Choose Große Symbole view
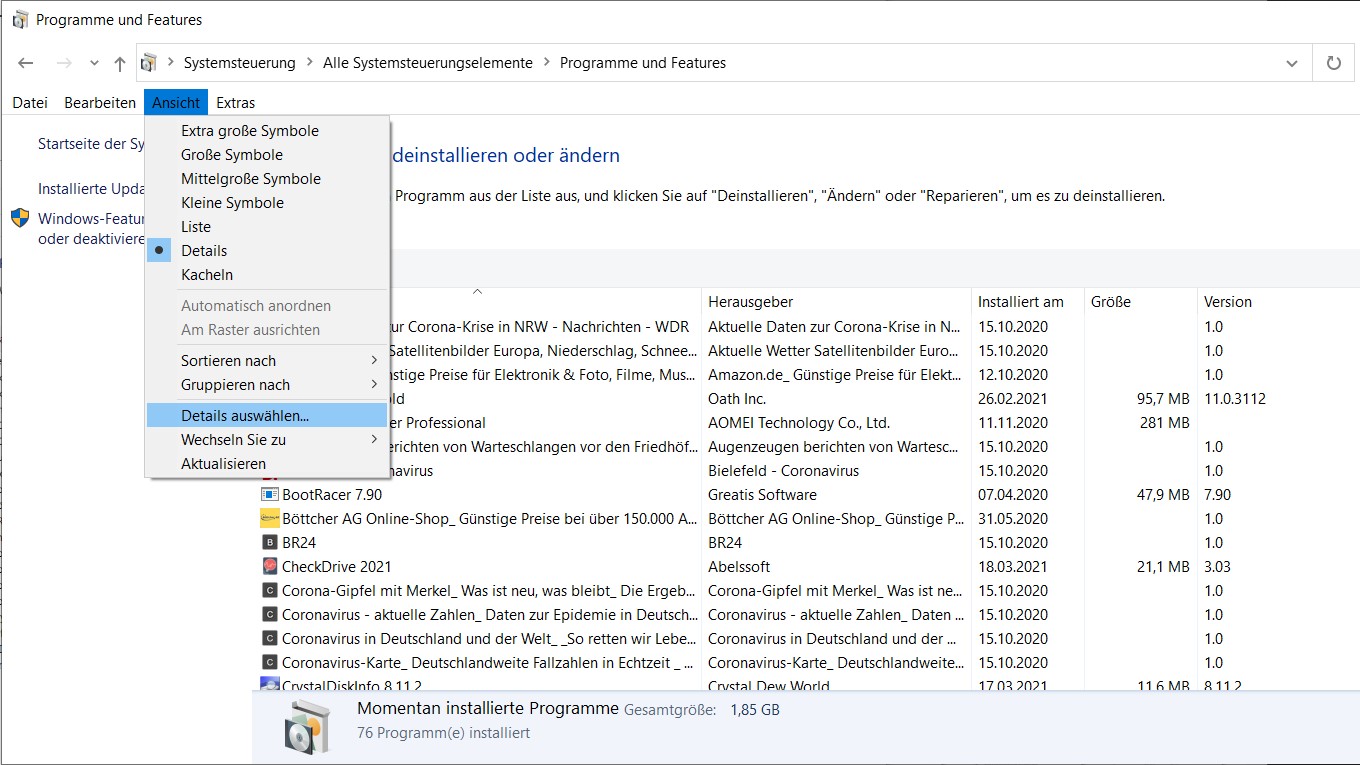This screenshot has height=765, width=1360. (x=267, y=155)
